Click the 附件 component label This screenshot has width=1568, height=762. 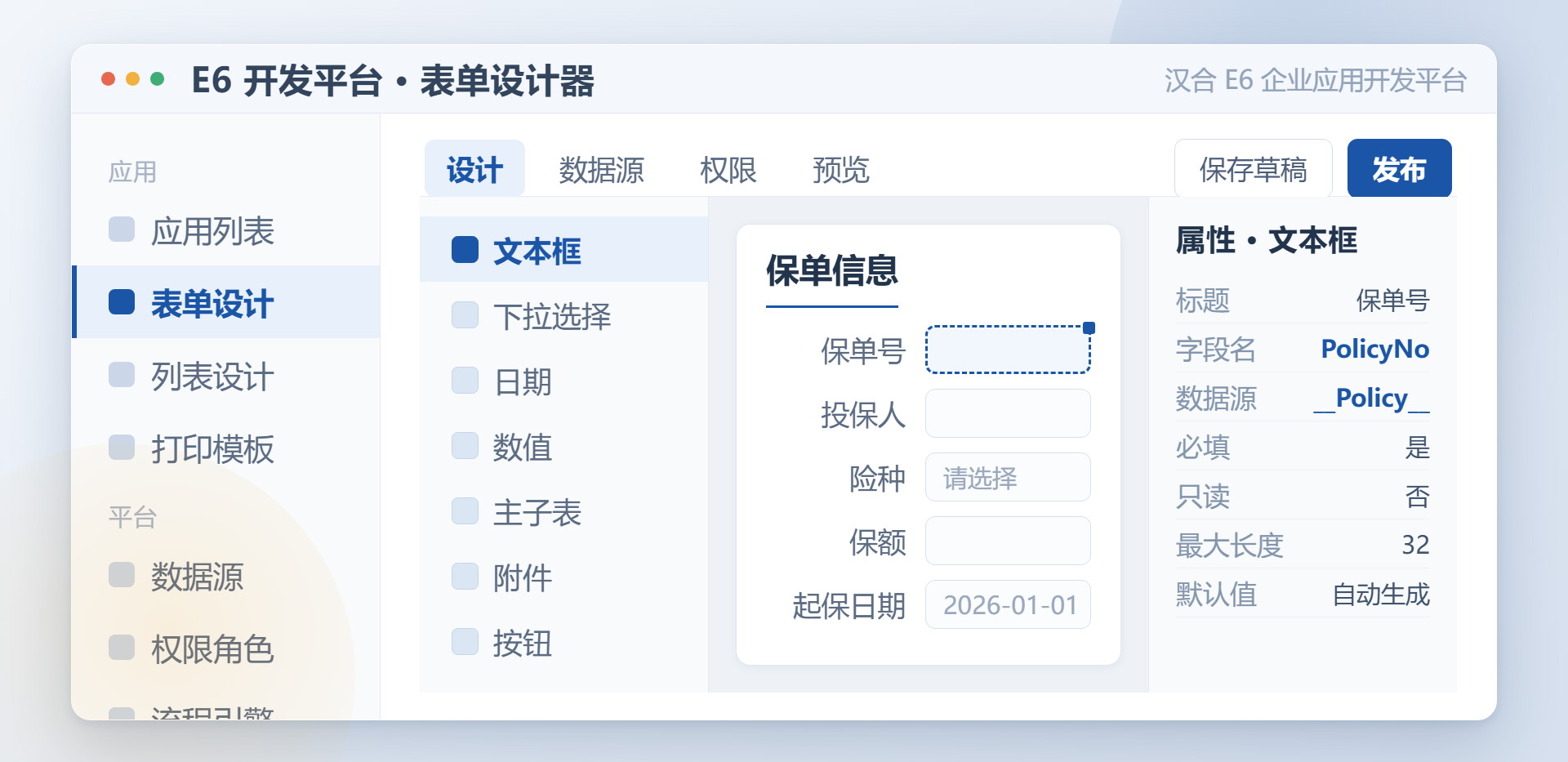tap(522, 577)
